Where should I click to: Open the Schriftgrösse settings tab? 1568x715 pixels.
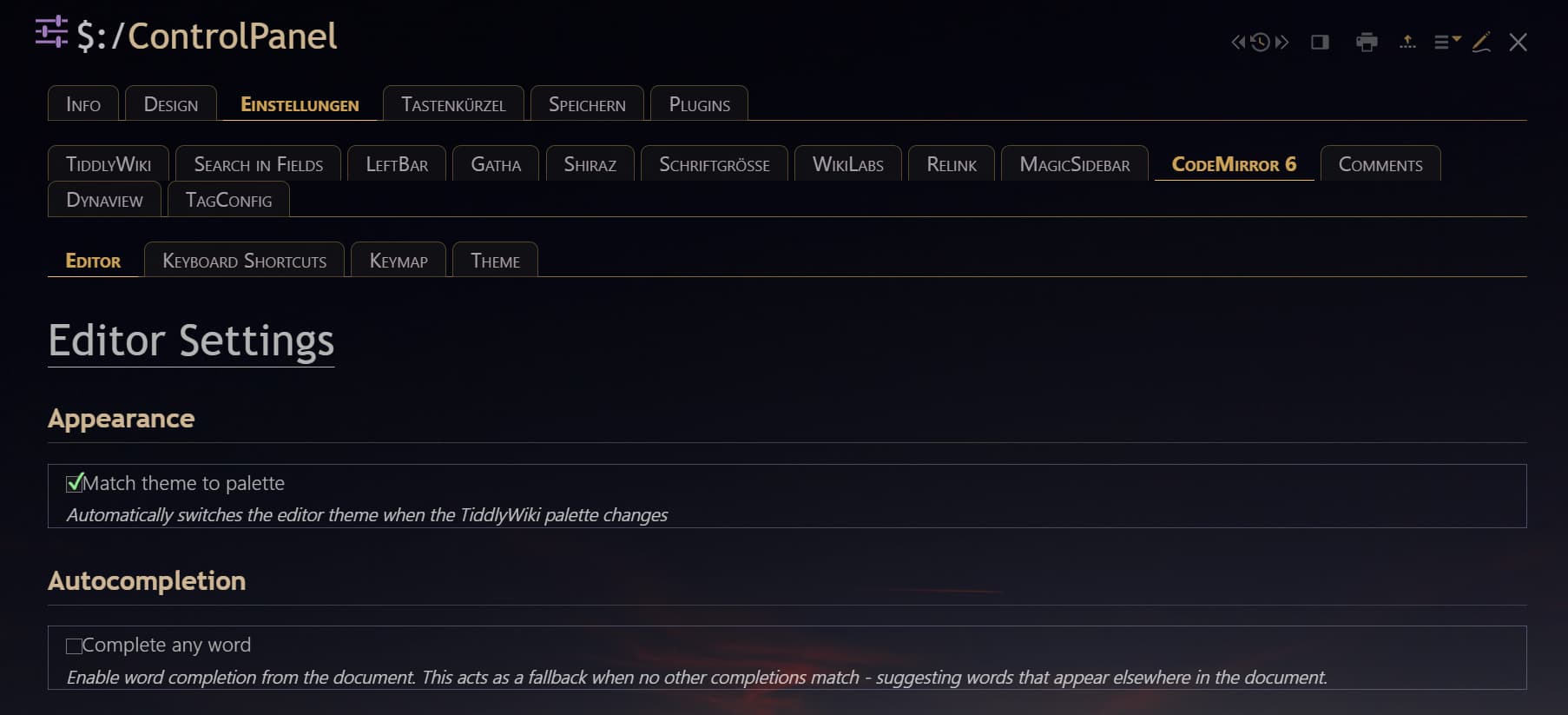click(714, 164)
